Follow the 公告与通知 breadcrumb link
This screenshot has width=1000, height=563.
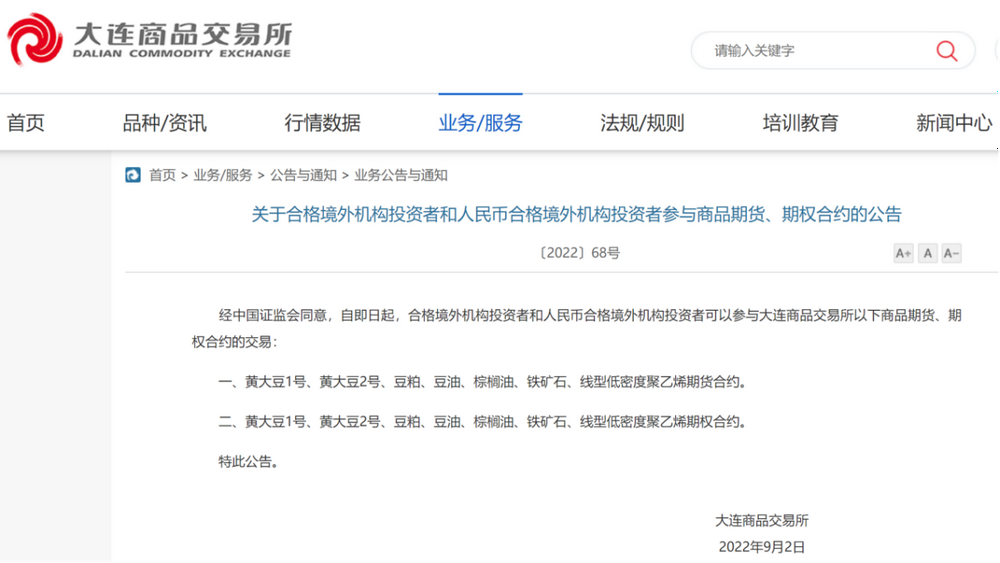303,175
